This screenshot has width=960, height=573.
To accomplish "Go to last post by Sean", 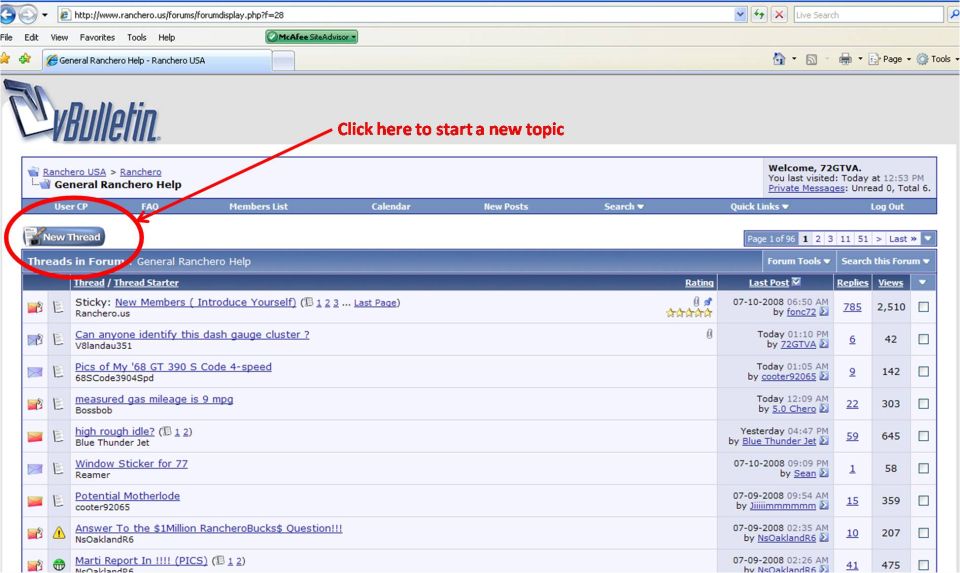I will 824,473.
